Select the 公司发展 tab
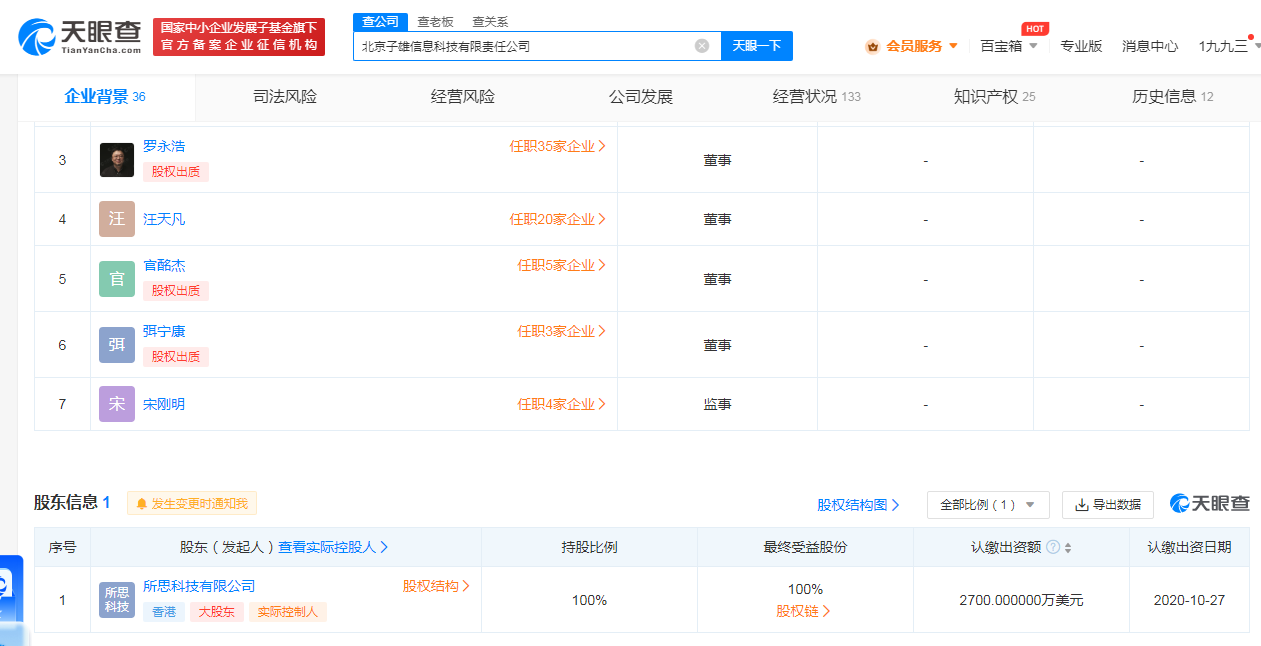This screenshot has width=1261, height=646. [641, 97]
